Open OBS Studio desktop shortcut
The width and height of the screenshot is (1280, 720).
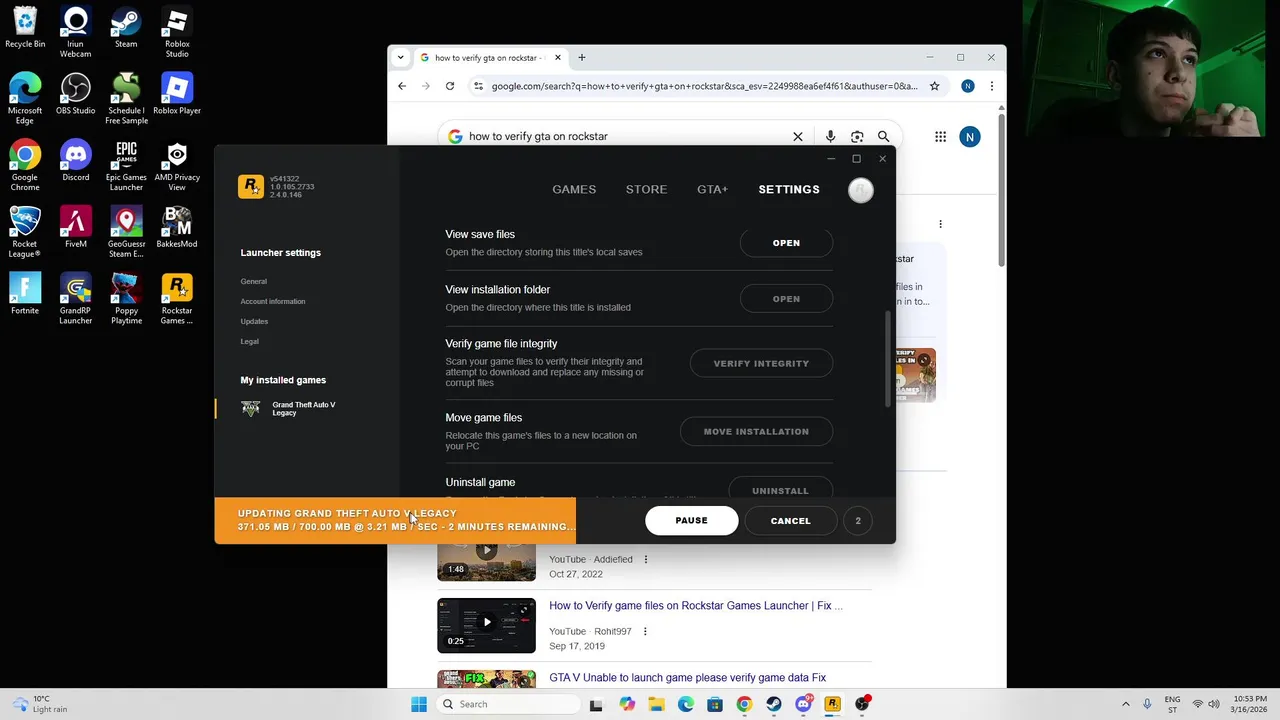click(x=75, y=94)
